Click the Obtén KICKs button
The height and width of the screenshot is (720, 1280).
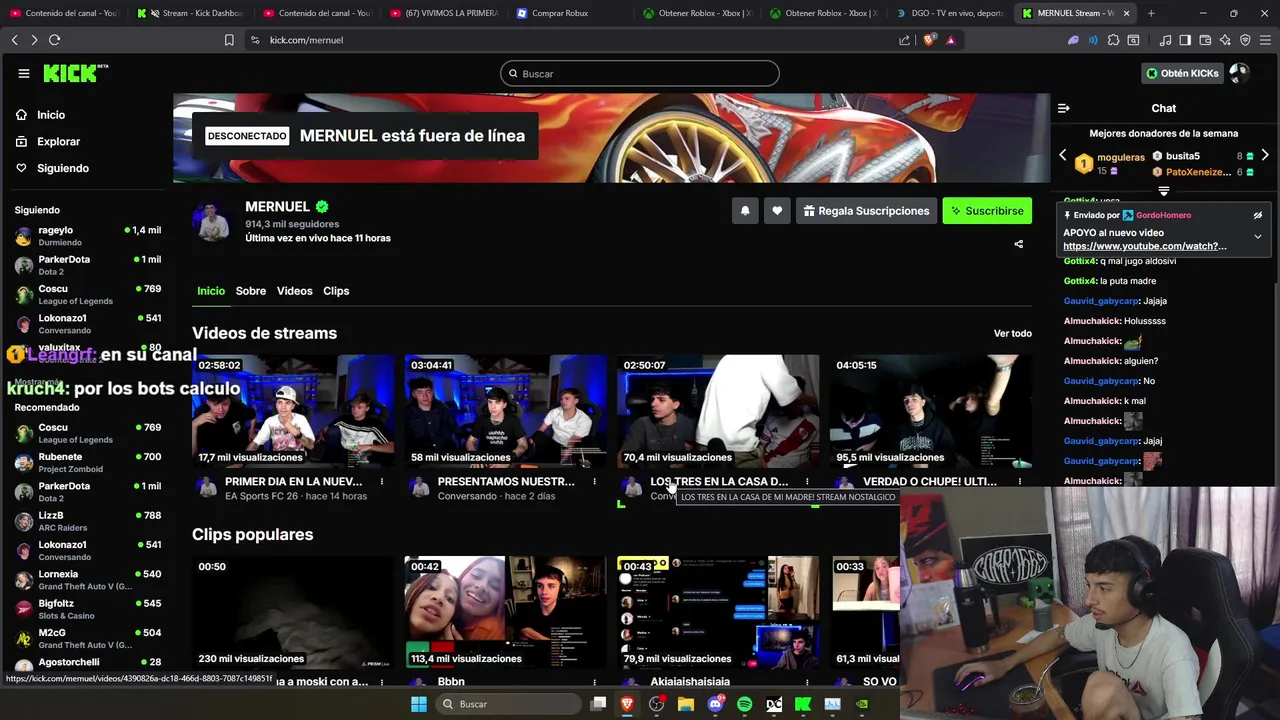point(1182,73)
